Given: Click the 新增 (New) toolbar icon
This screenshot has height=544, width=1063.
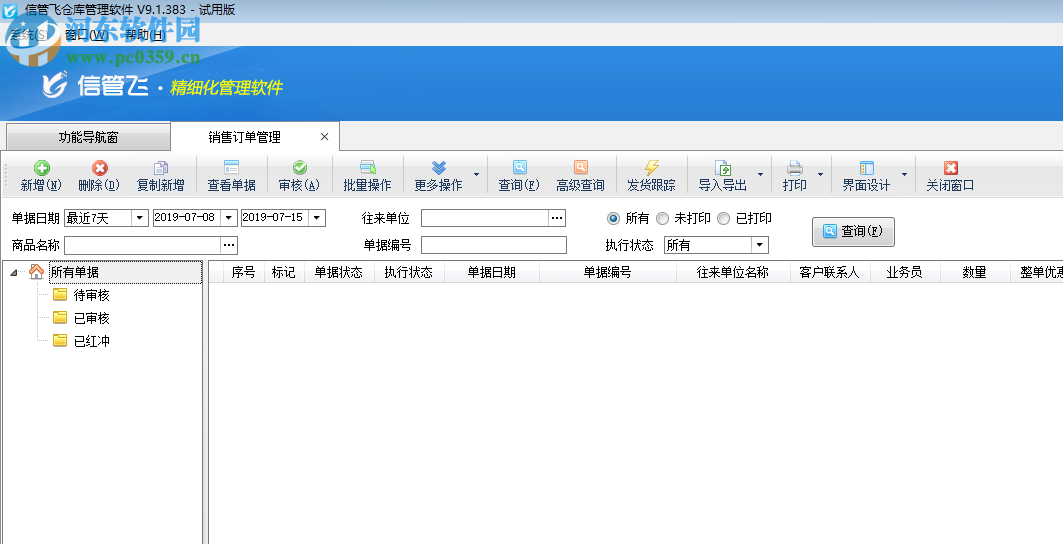Looking at the screenshot, I should click(41, 168).
